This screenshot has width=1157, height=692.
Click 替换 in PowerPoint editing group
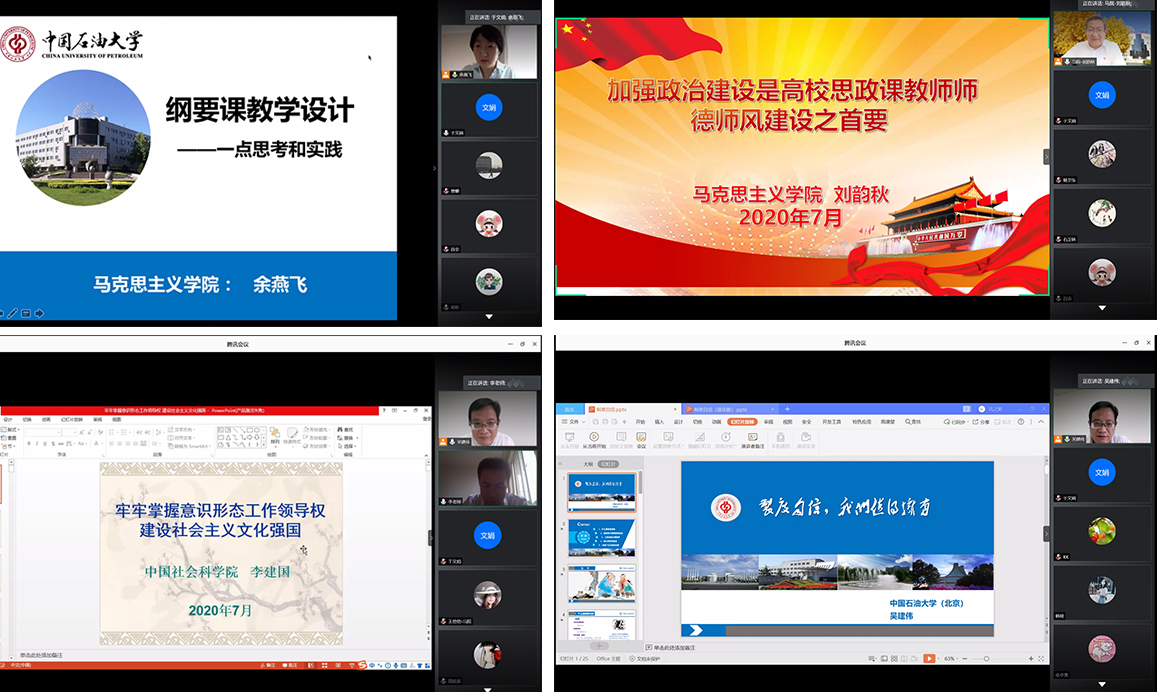click(x=348, y=438)
